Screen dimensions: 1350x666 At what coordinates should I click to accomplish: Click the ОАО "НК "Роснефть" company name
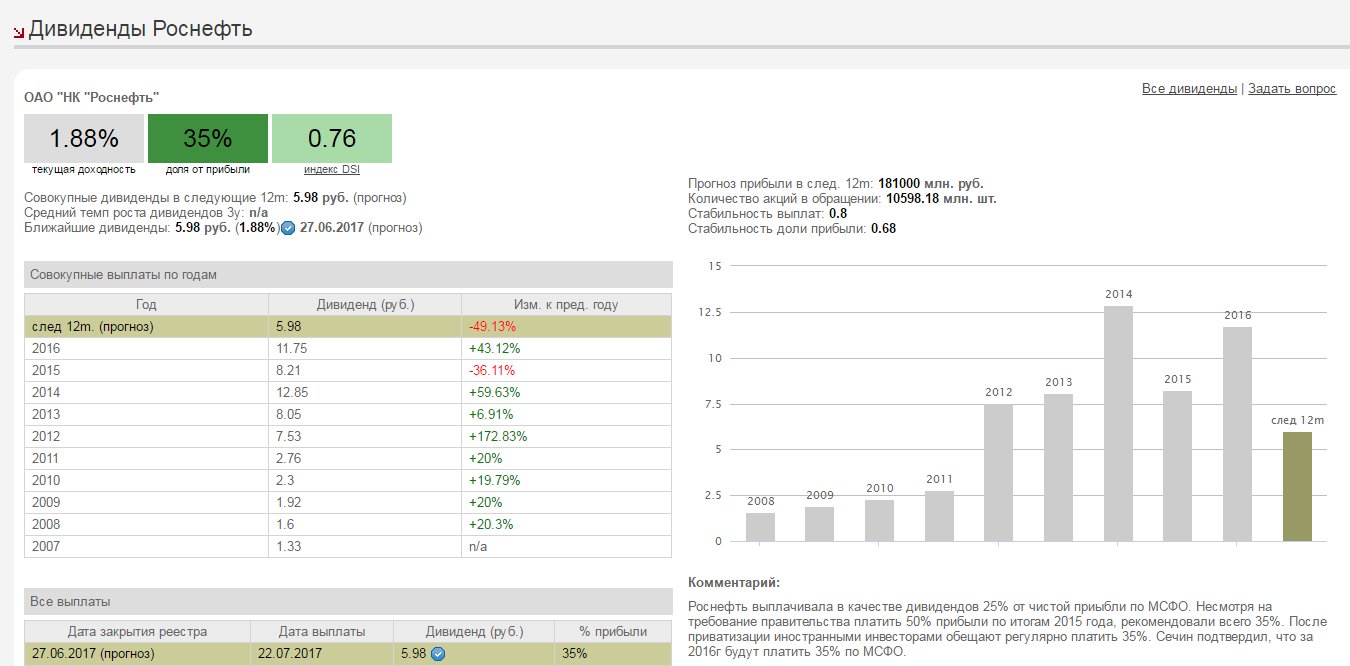click(x=92, y=97)
